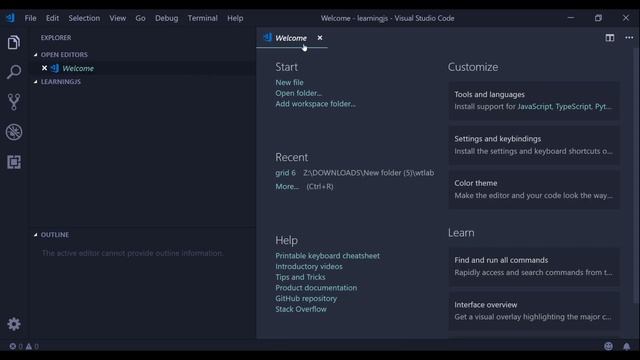Open the File menu
Image resolution: width=640 pixels, height=360 pixels.
point(30,18)
